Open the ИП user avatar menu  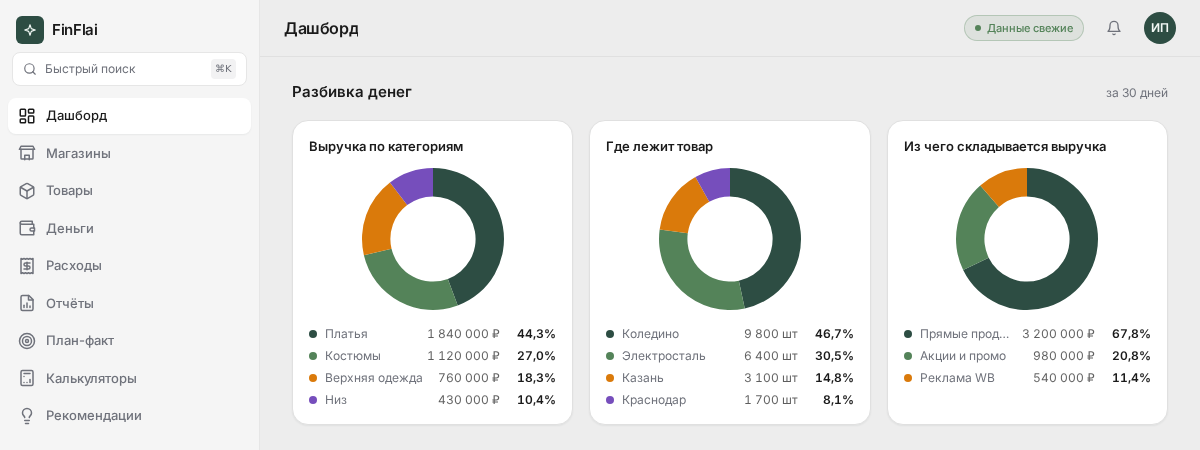(1160, 28)
